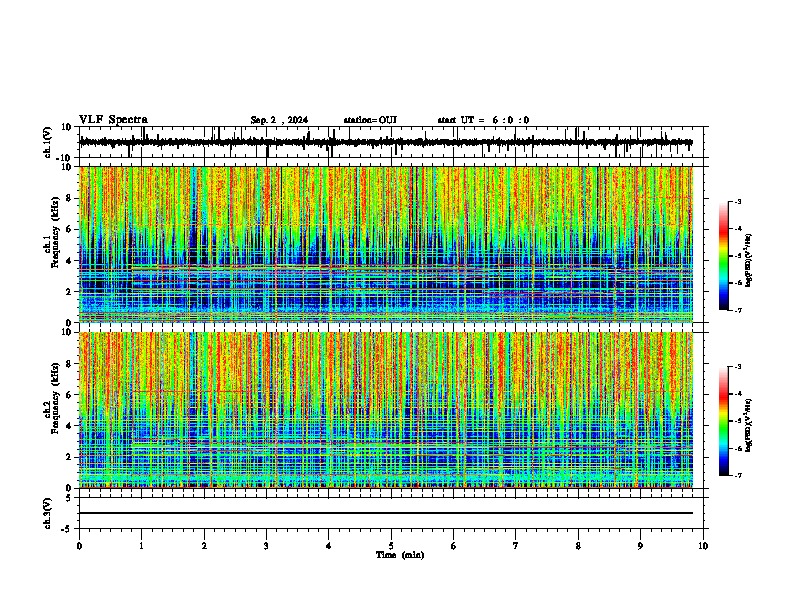Viewport: 792px width, 612px height.
Task: Click the -3 label on ch.1 color scale
Action: 737,201
